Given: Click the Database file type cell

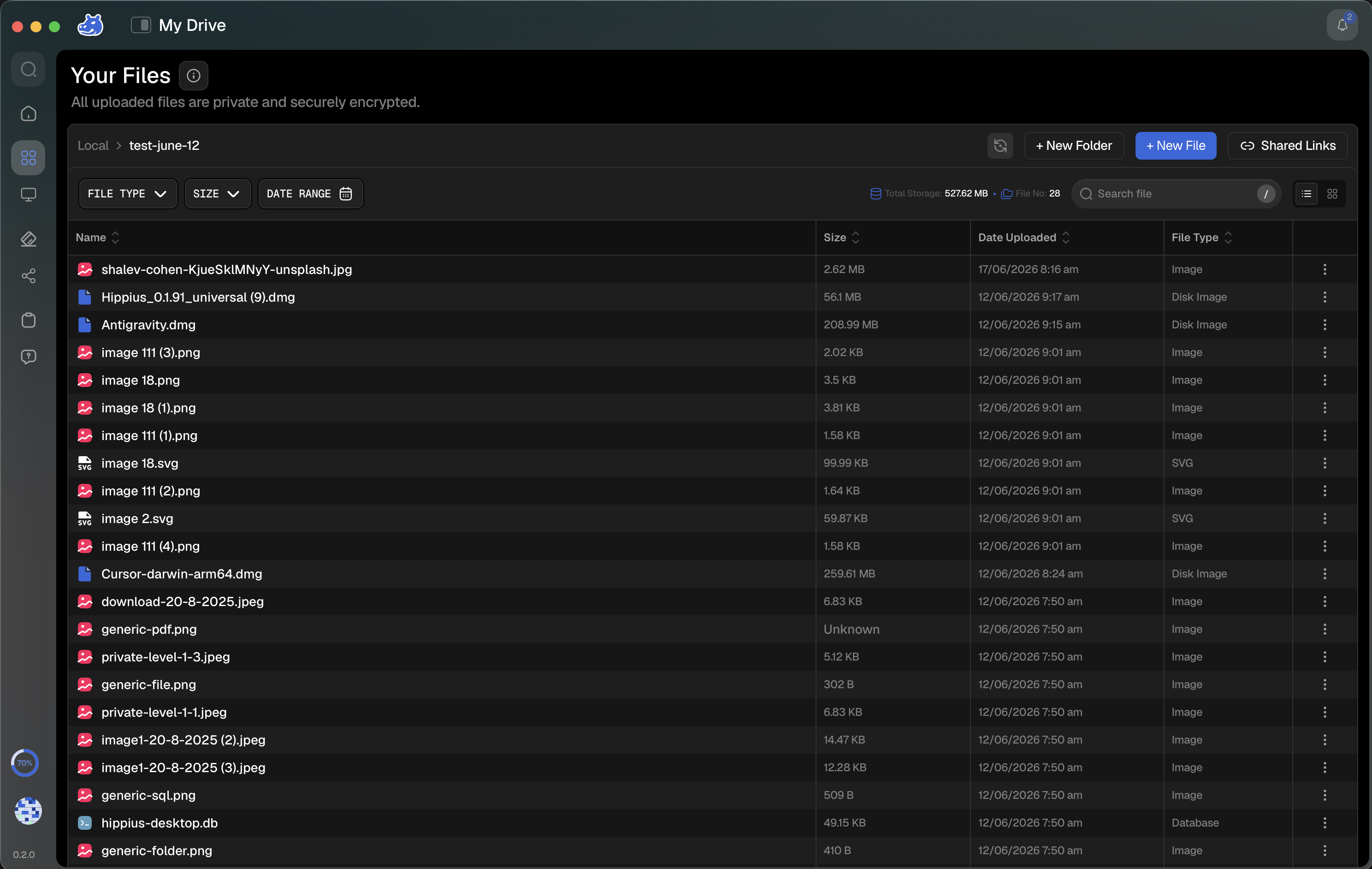Looking at the screenshot, I should click(1195, 823).
